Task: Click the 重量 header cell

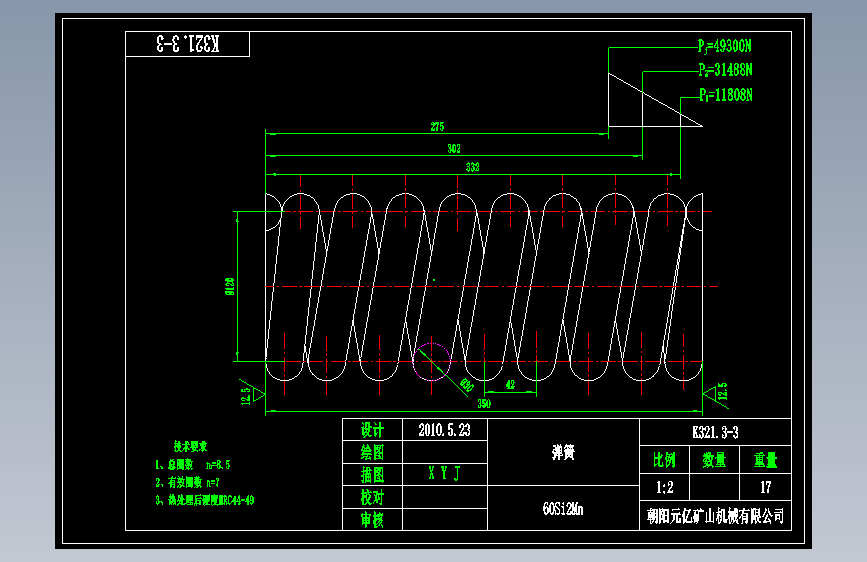Action: [x=765, y=460]
